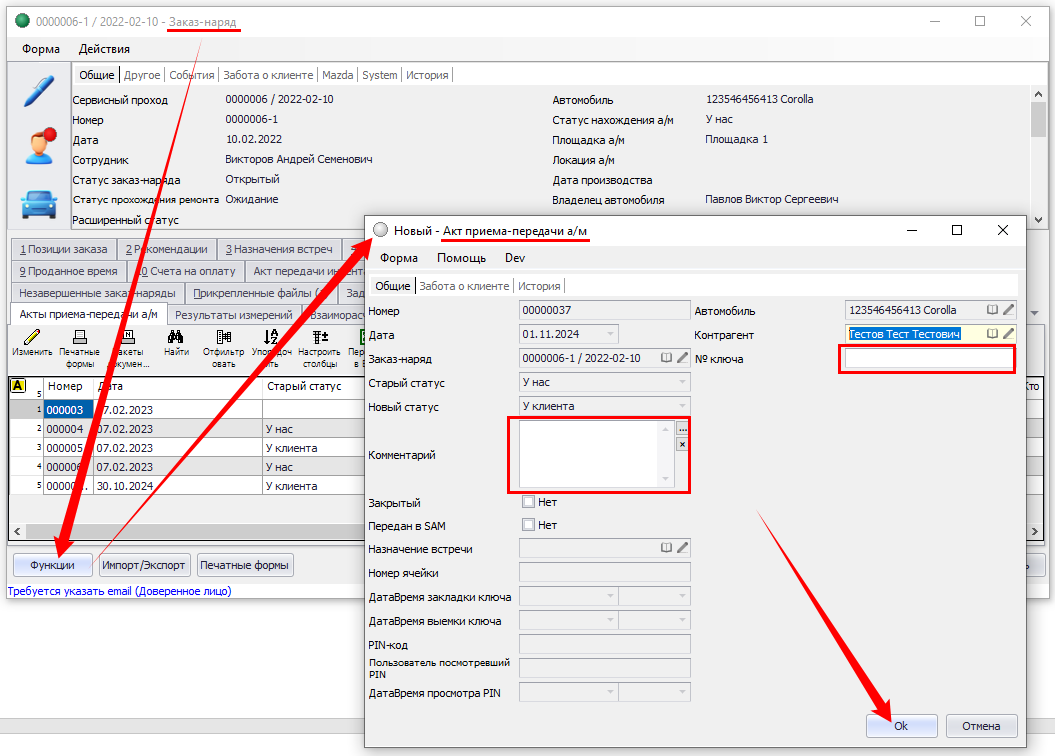This screenshot has width=1055, height=756.
Task: Toggle the Закрытый checkbox
Action: 528,502
